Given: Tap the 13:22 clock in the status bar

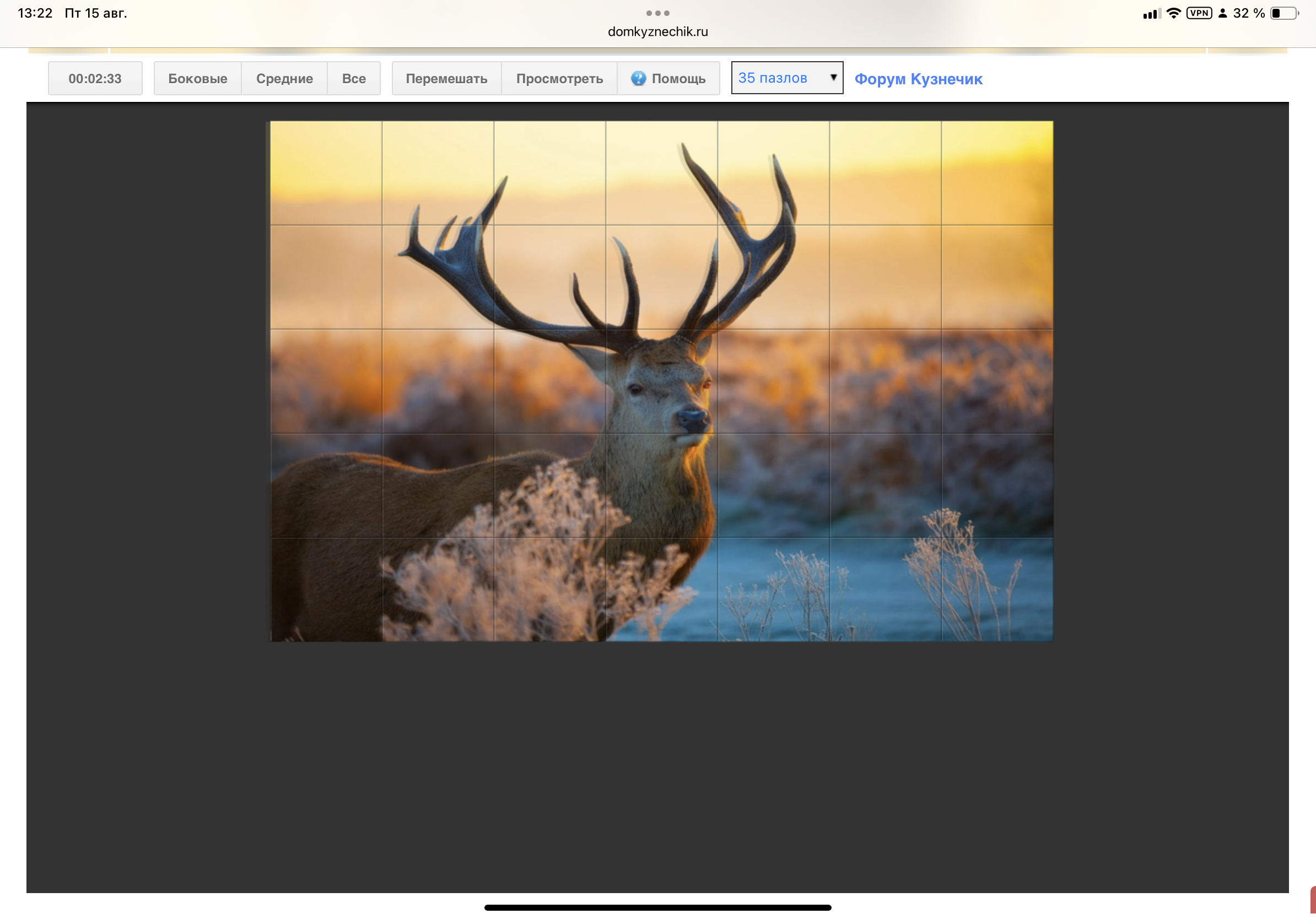Looking at the screenshot, I should [35, 13].
